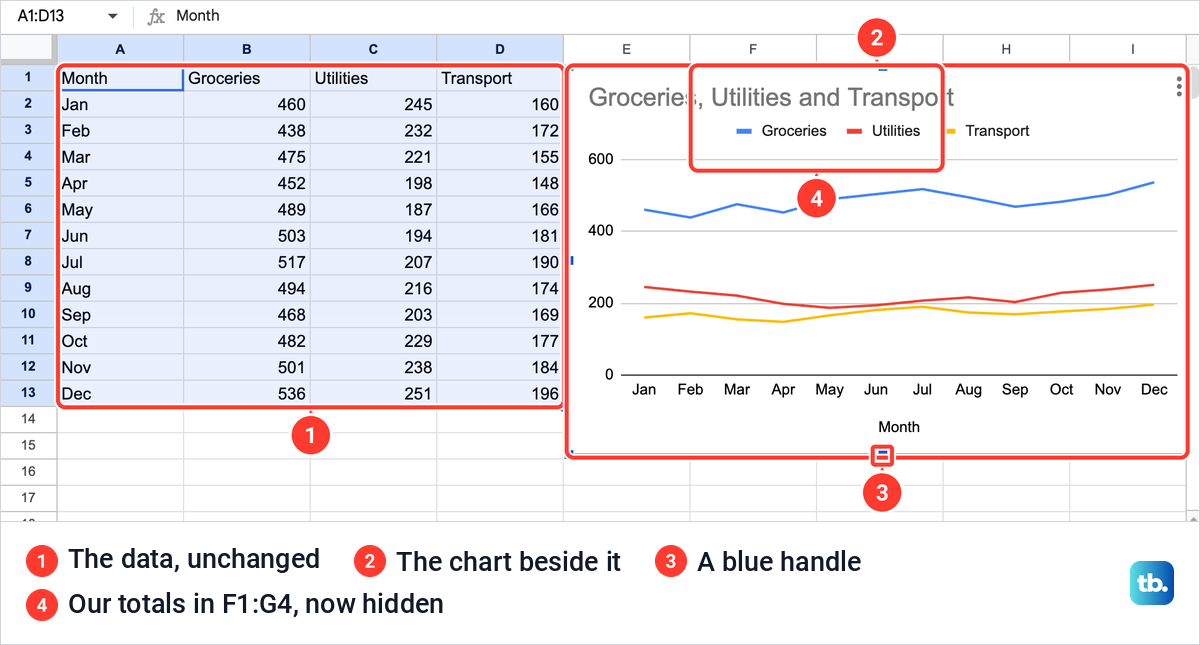Click the Mar cell in column A

coord(120,157)
